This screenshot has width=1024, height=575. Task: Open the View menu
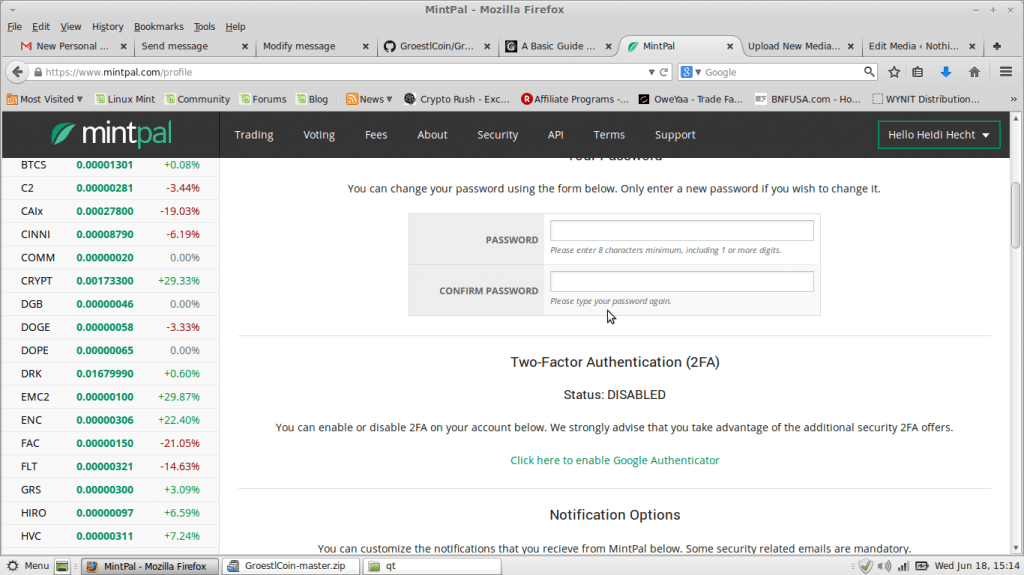tap(71, 27)
